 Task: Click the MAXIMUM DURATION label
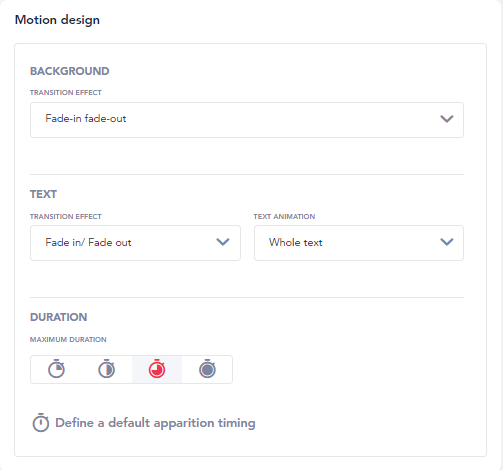pyautogui.click(x=68, y=340)
